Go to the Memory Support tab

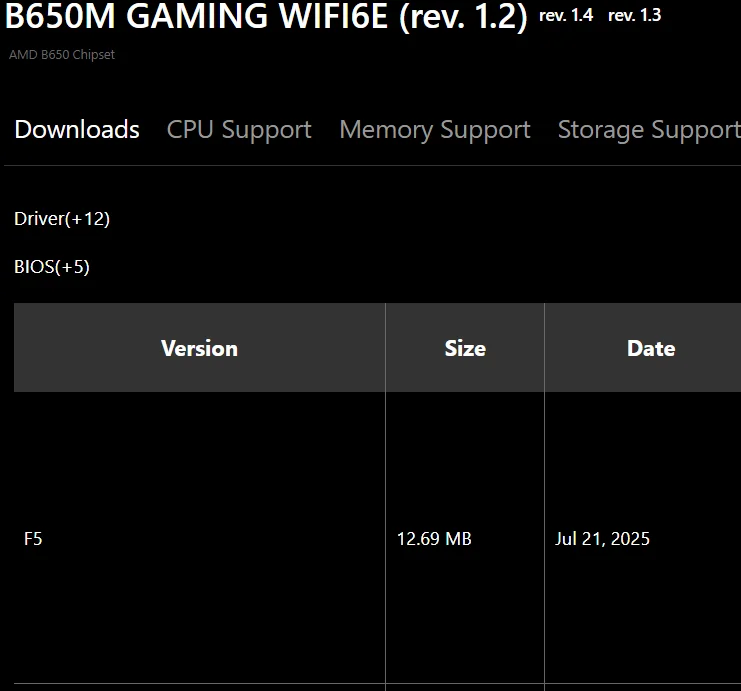[x=435, y=130]
